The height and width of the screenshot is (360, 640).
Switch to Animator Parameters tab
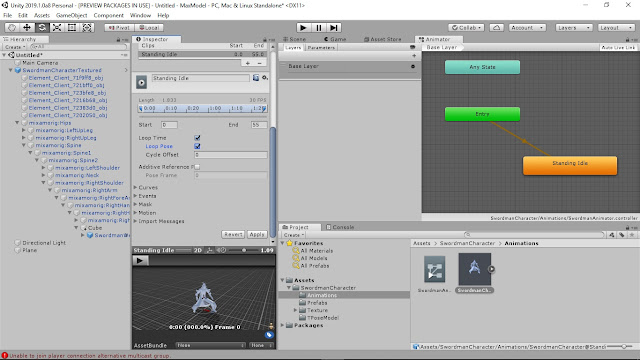coord(321,47)
